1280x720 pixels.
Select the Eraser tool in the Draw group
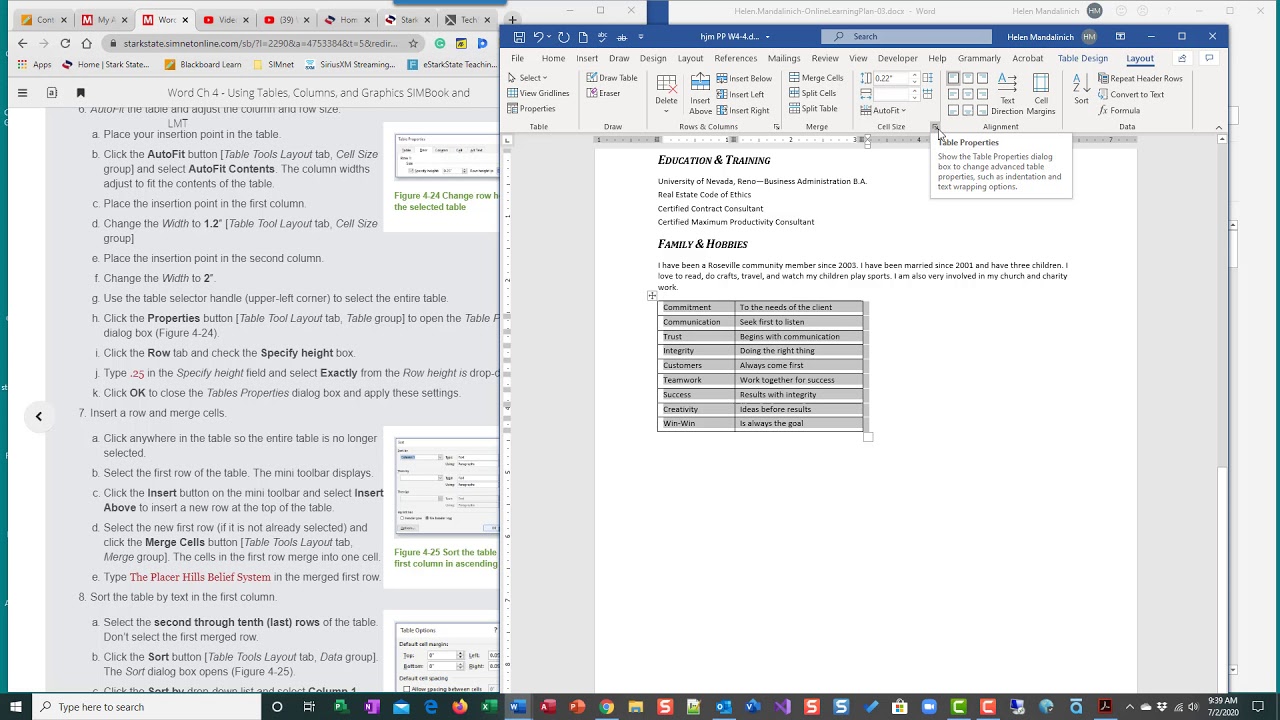[604, 93]
